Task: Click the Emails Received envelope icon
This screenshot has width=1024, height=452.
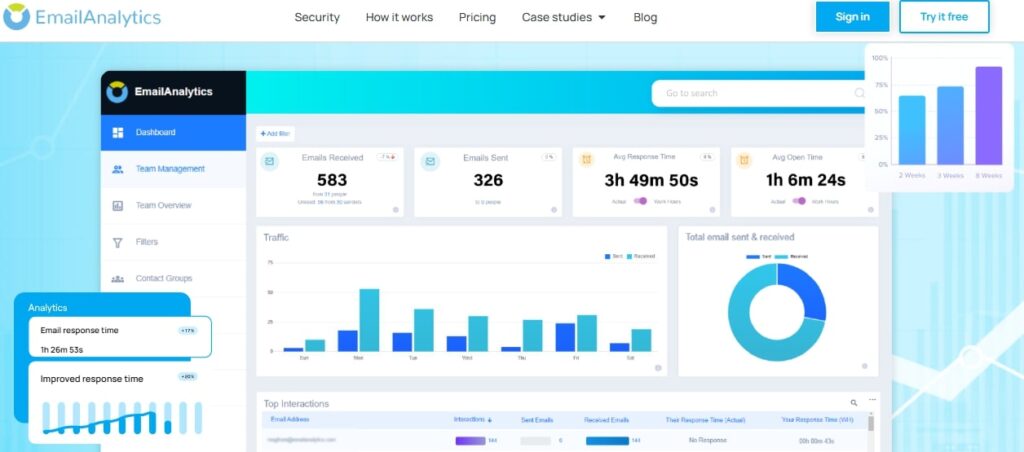Action: [270, 161]
